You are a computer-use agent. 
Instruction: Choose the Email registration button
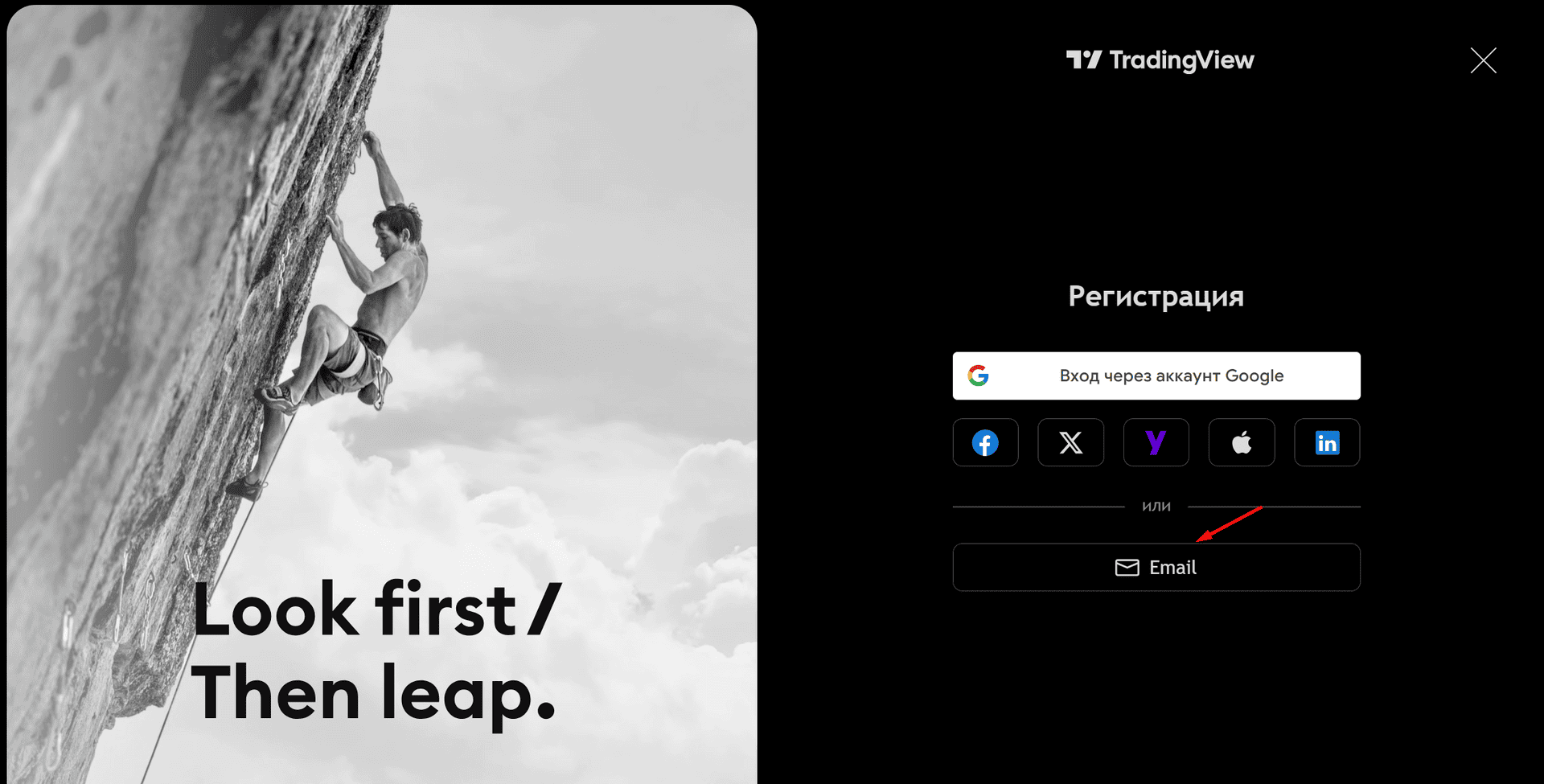[1156, 568]
